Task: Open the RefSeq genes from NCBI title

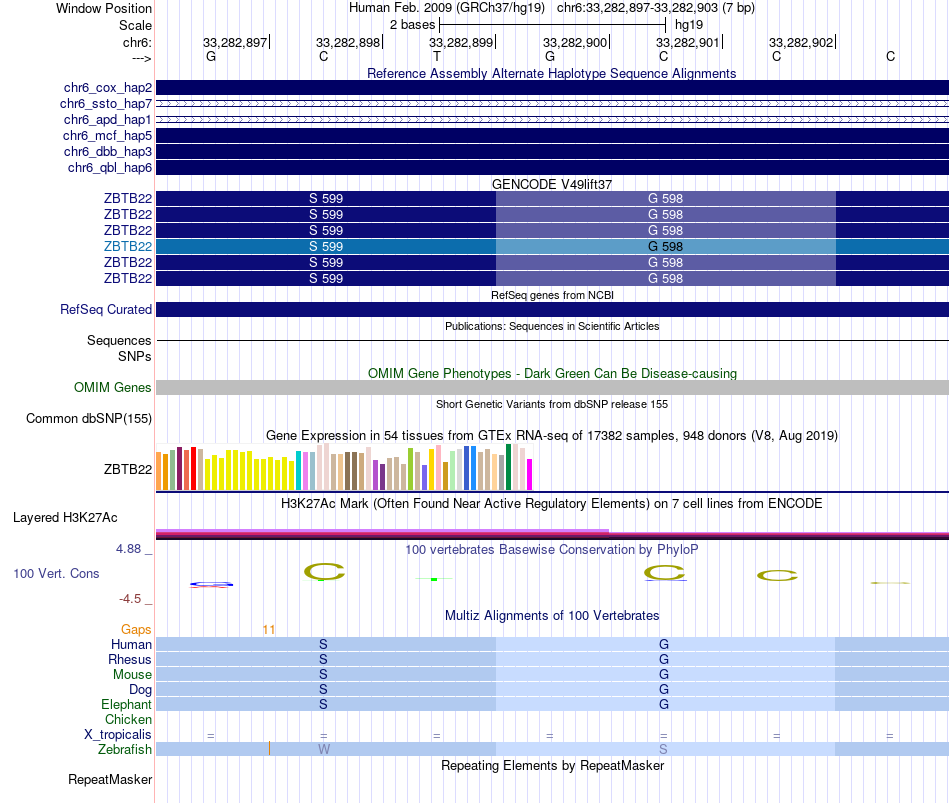Action: [x=552, y=295]
